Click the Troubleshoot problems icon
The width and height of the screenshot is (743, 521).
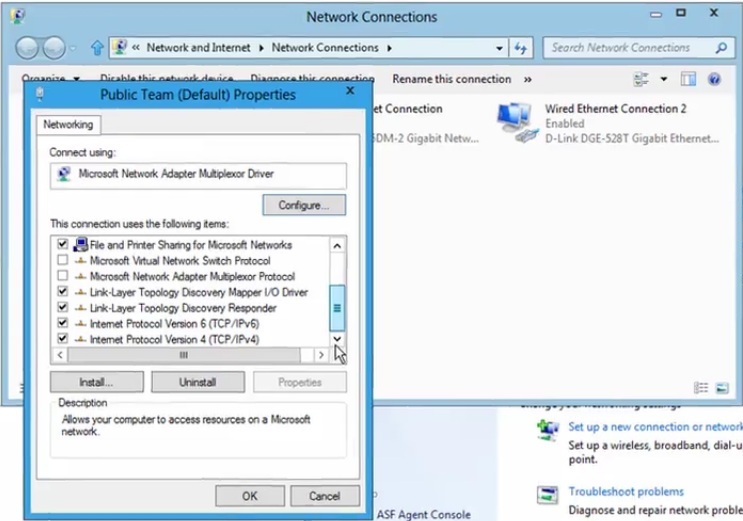(x=548, y=495)
